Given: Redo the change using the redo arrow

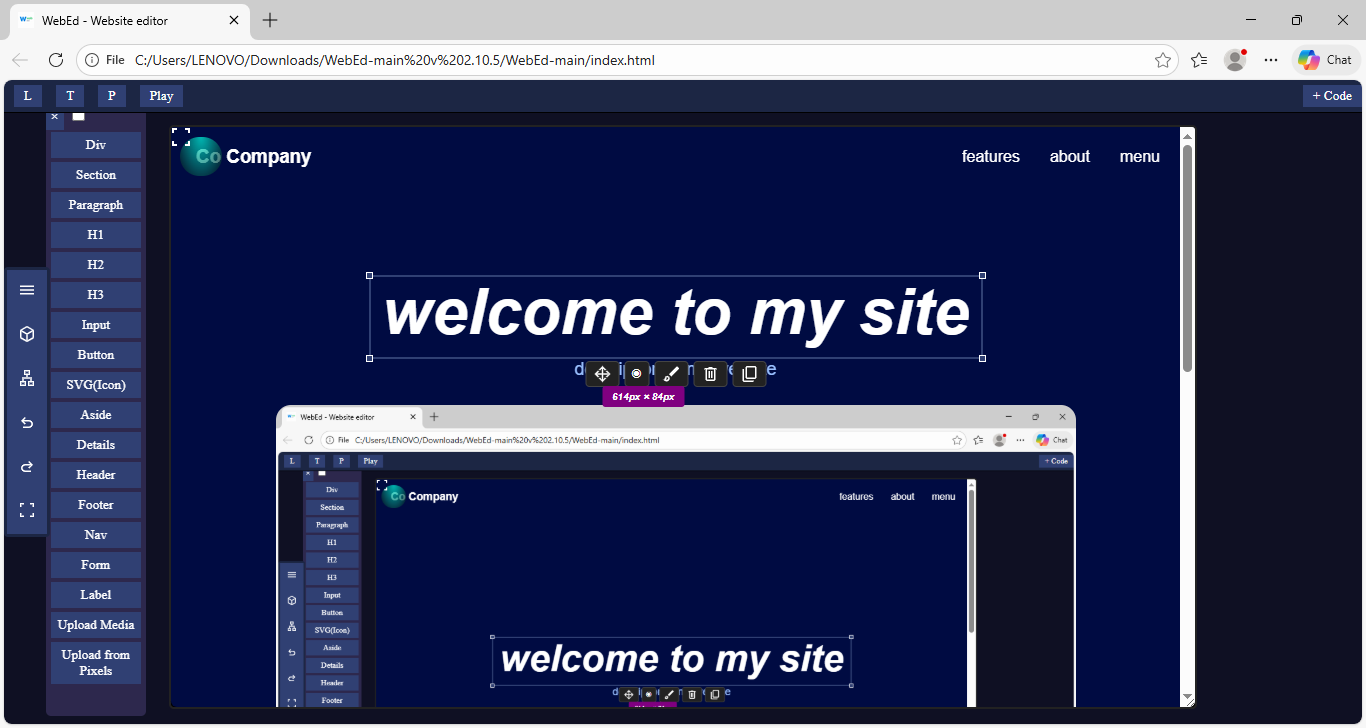Looking at the screenshot, I should tap(27, 466).
